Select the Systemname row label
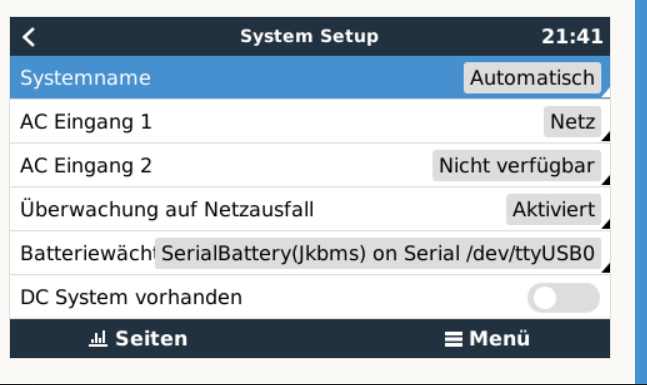647x385 pixels. pos(85,78)
